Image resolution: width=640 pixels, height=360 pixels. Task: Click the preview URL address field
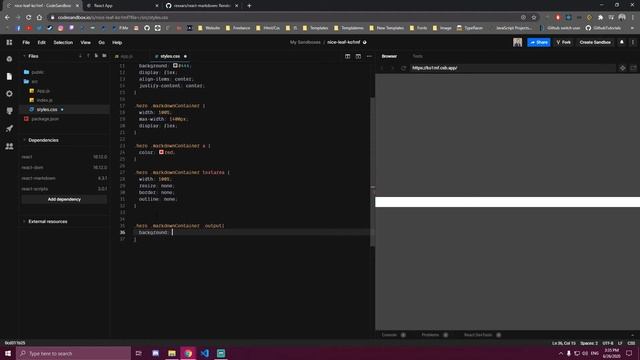[512, 68]
